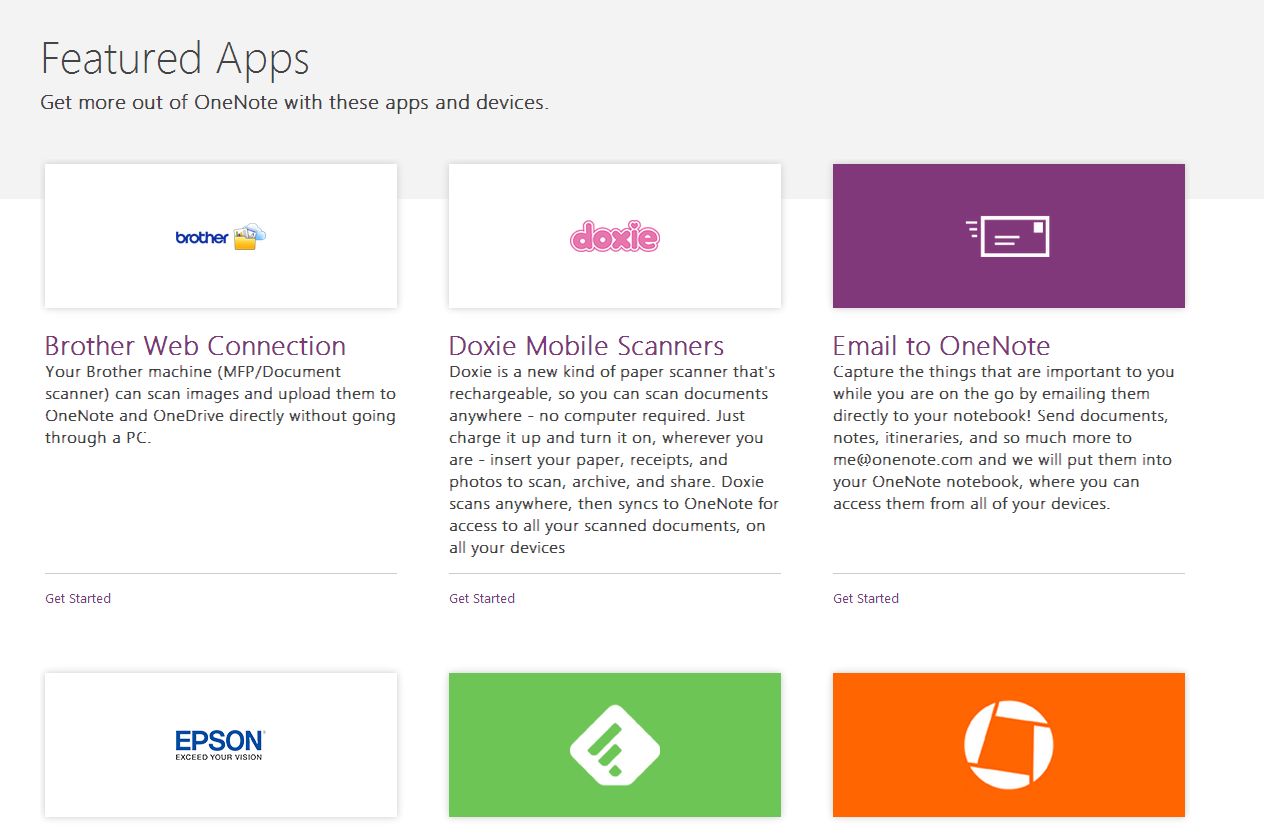Click the Brother machine description paragraph

[221, 404]
